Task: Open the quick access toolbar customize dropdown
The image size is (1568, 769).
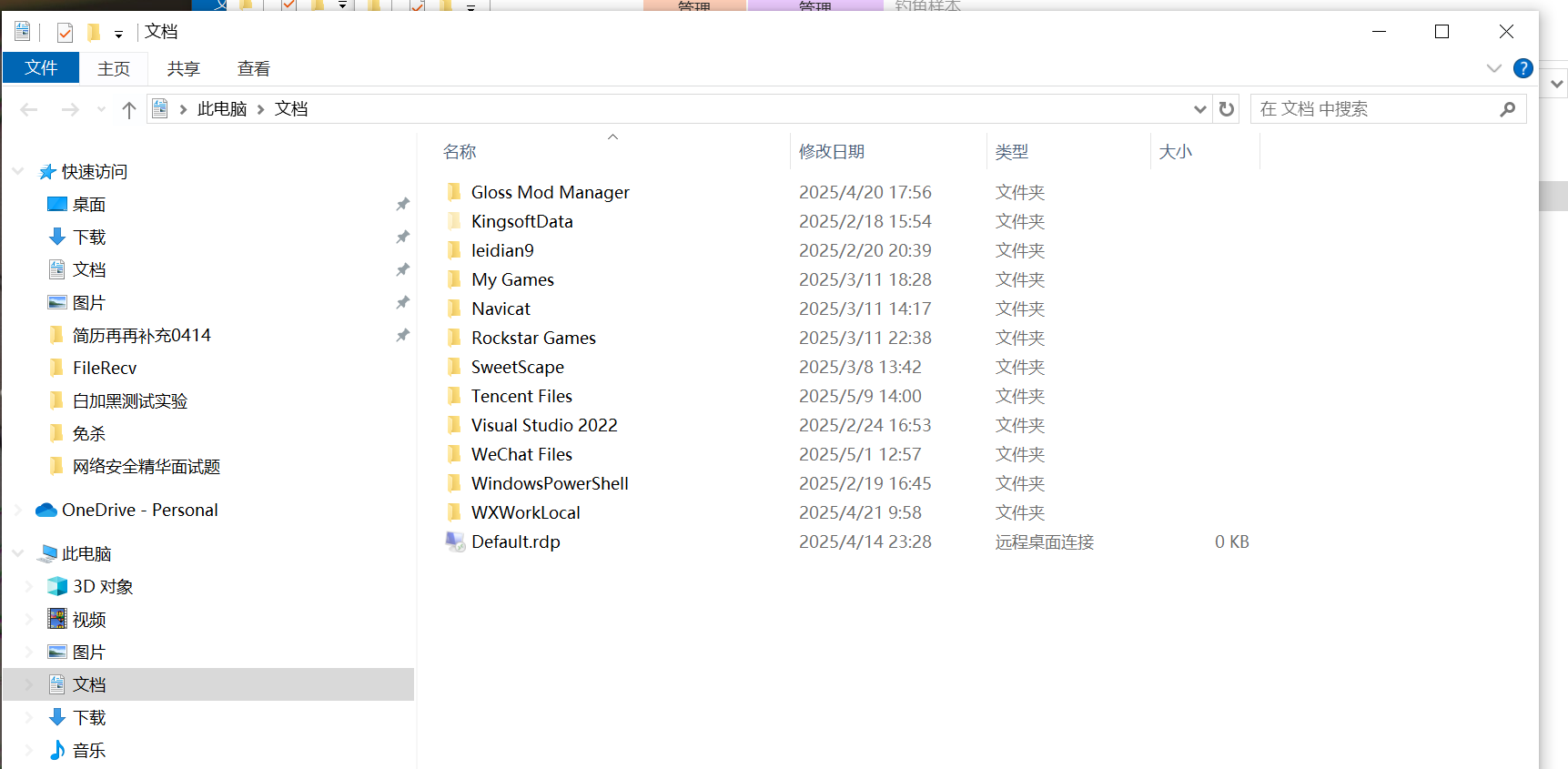Action: [x=118, y=35]
